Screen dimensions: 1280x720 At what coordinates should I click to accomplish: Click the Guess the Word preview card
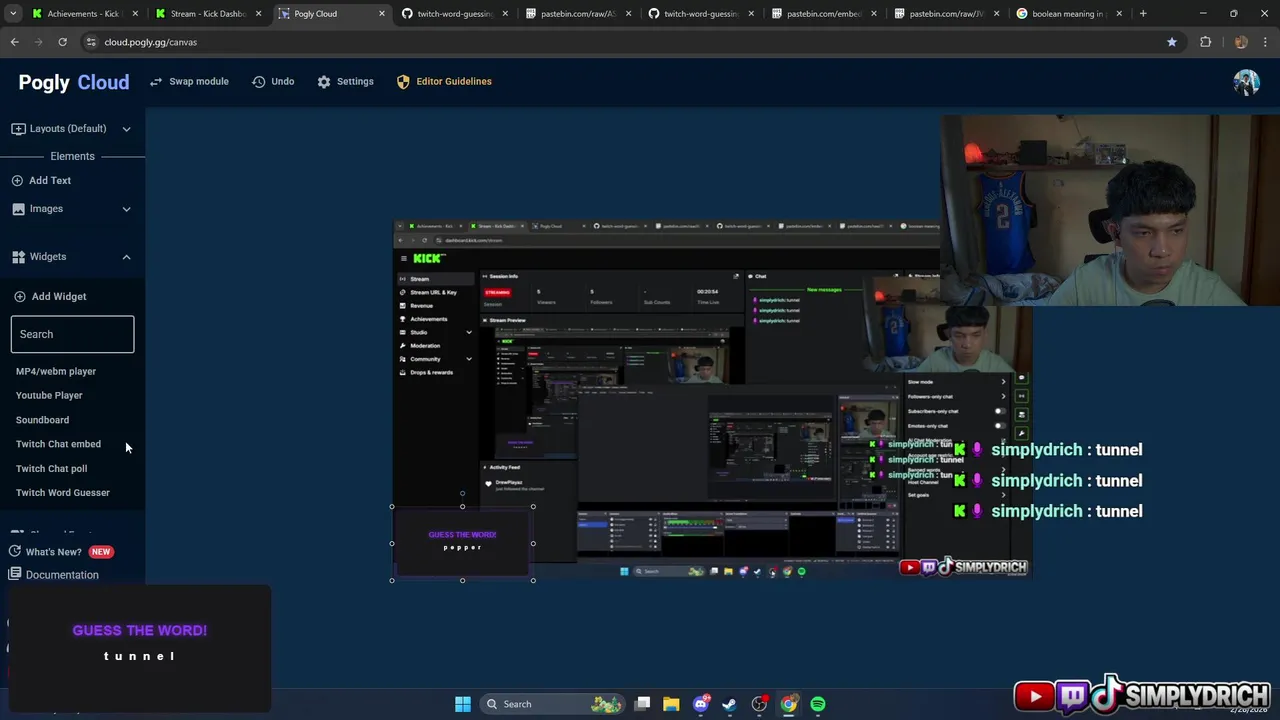pyautogui.click(x=140, y=648)
